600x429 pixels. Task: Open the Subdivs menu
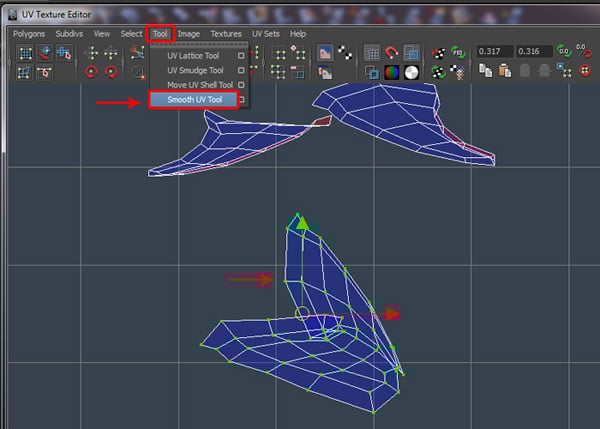(x=69, y=34)
